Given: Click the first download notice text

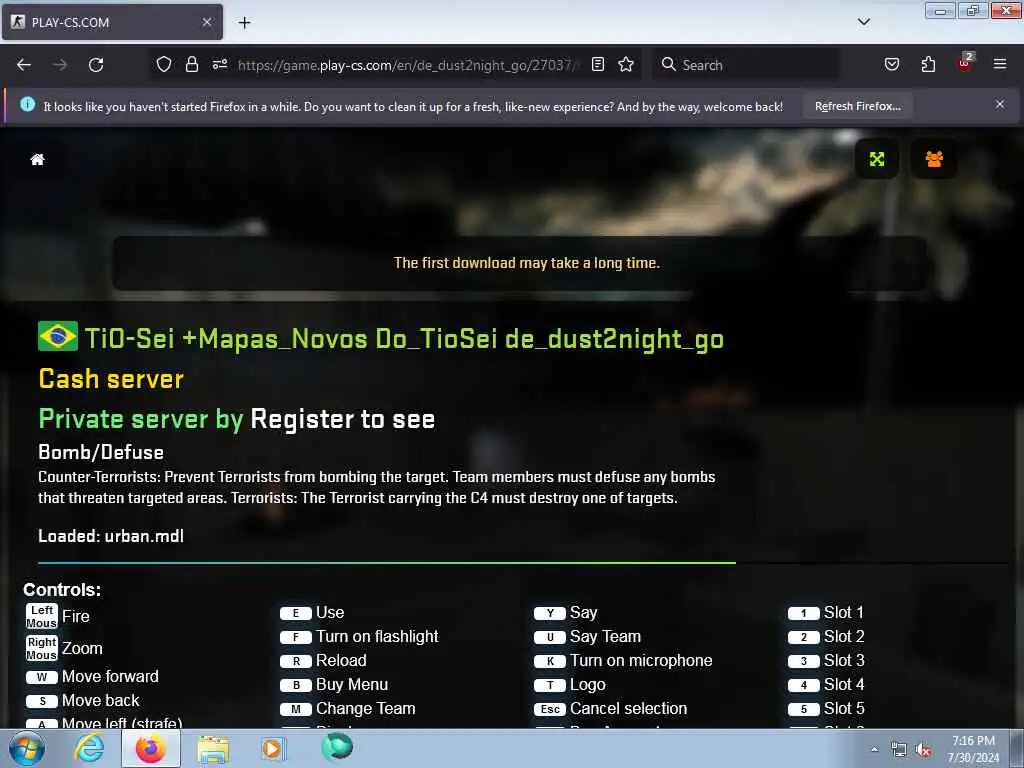Looking at the screenshot, I should pos(526,263).
